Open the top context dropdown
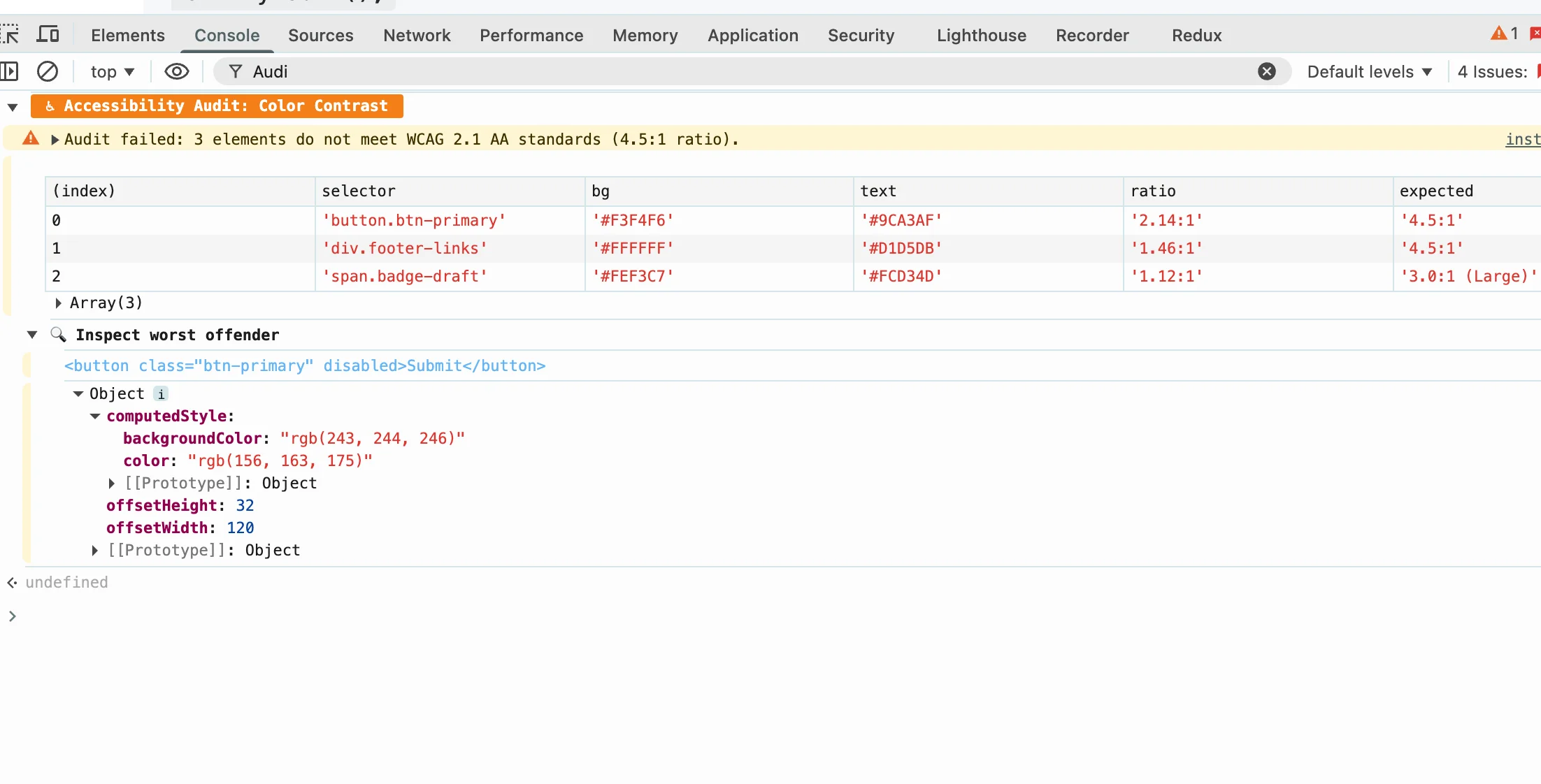1541x784 pixels. coord(112,71)
